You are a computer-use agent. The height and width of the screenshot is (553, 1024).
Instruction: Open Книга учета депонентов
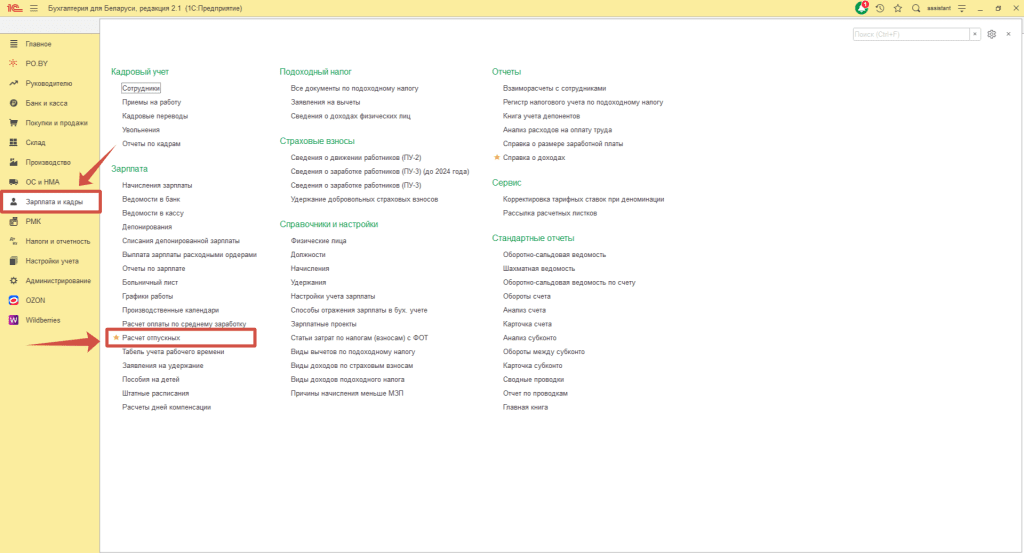point(541,116)
